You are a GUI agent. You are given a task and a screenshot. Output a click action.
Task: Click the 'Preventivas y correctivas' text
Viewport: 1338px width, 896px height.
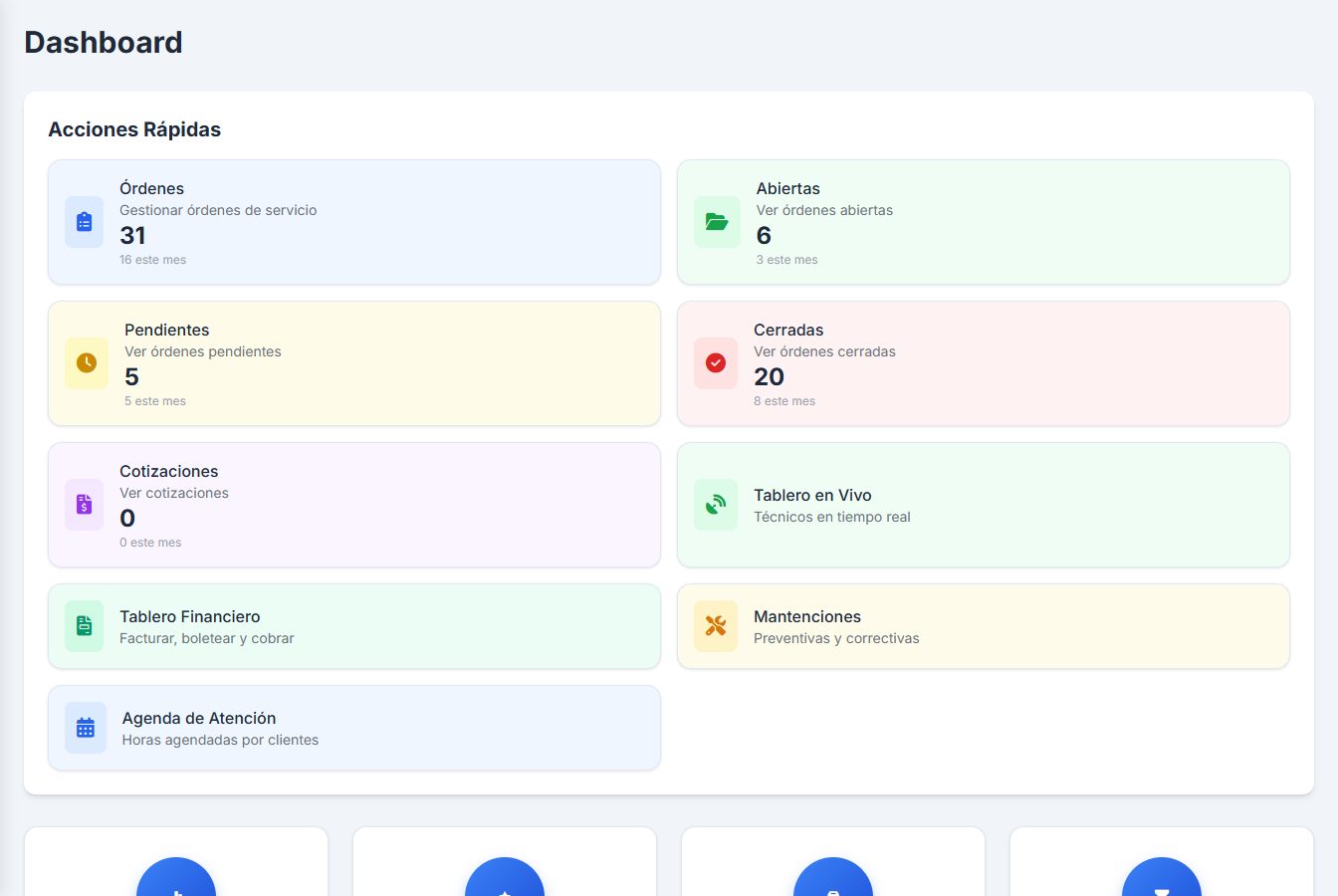pos(836,638)
